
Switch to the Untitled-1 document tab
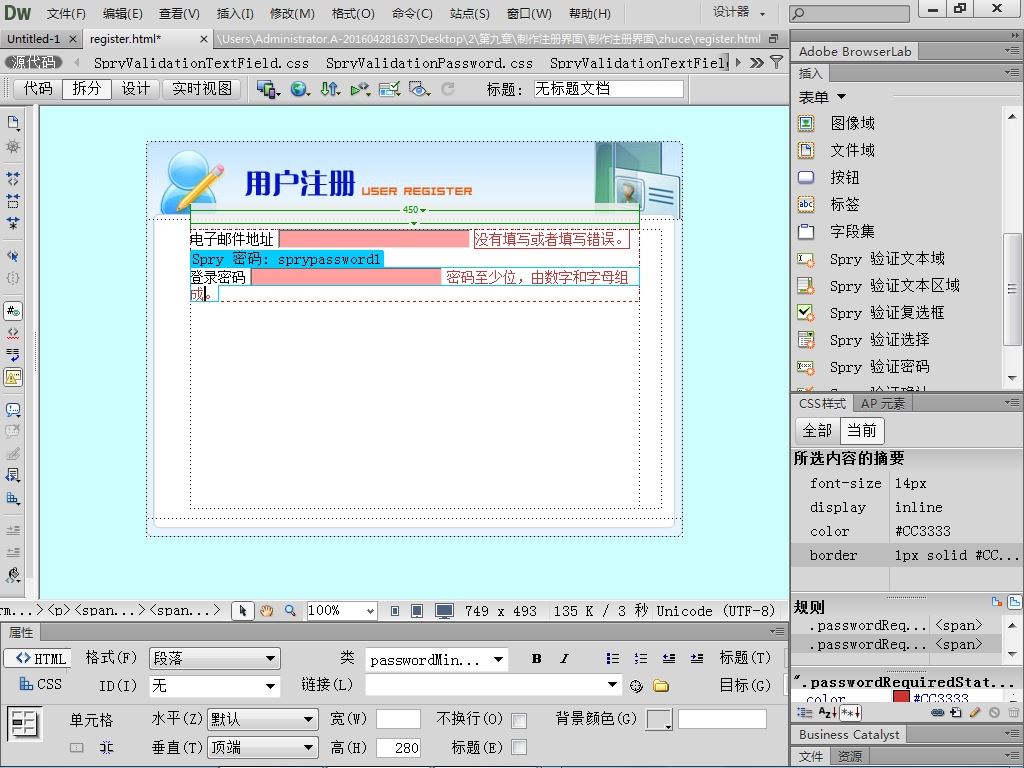click(x=33, y=39)
